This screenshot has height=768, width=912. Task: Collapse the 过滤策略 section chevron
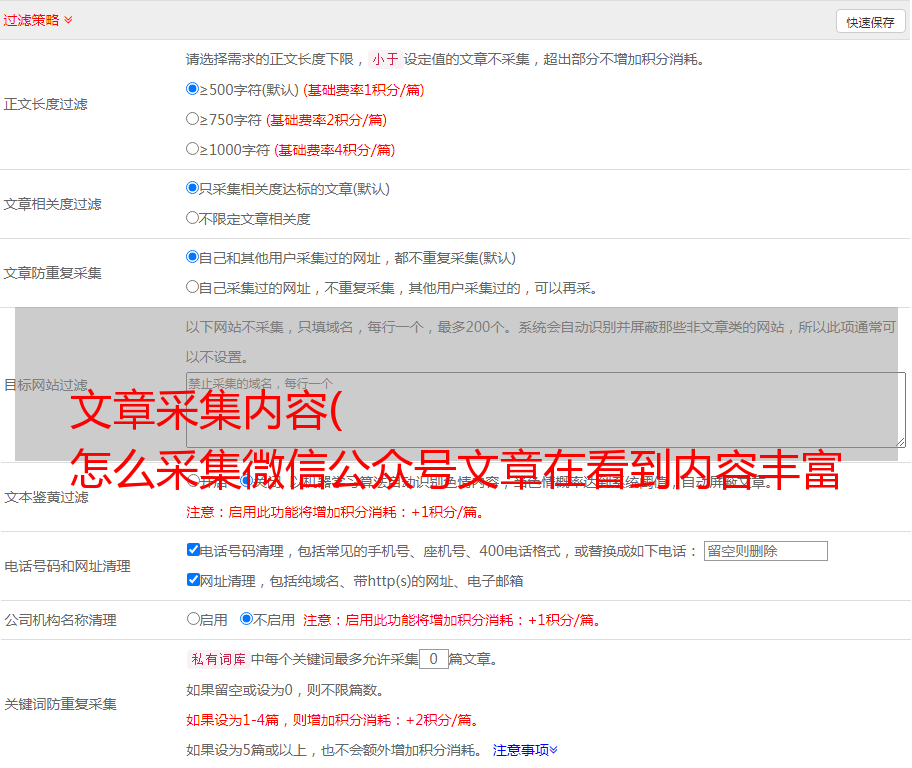click(68, 20)
